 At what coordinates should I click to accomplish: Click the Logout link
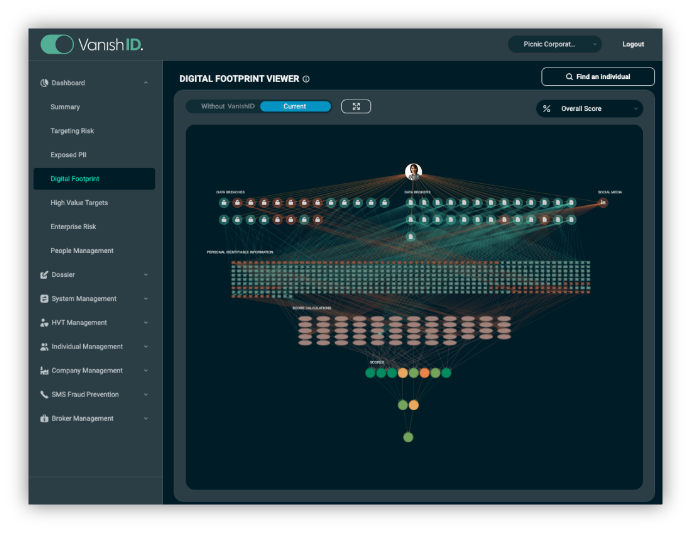(x=633, y=44)
